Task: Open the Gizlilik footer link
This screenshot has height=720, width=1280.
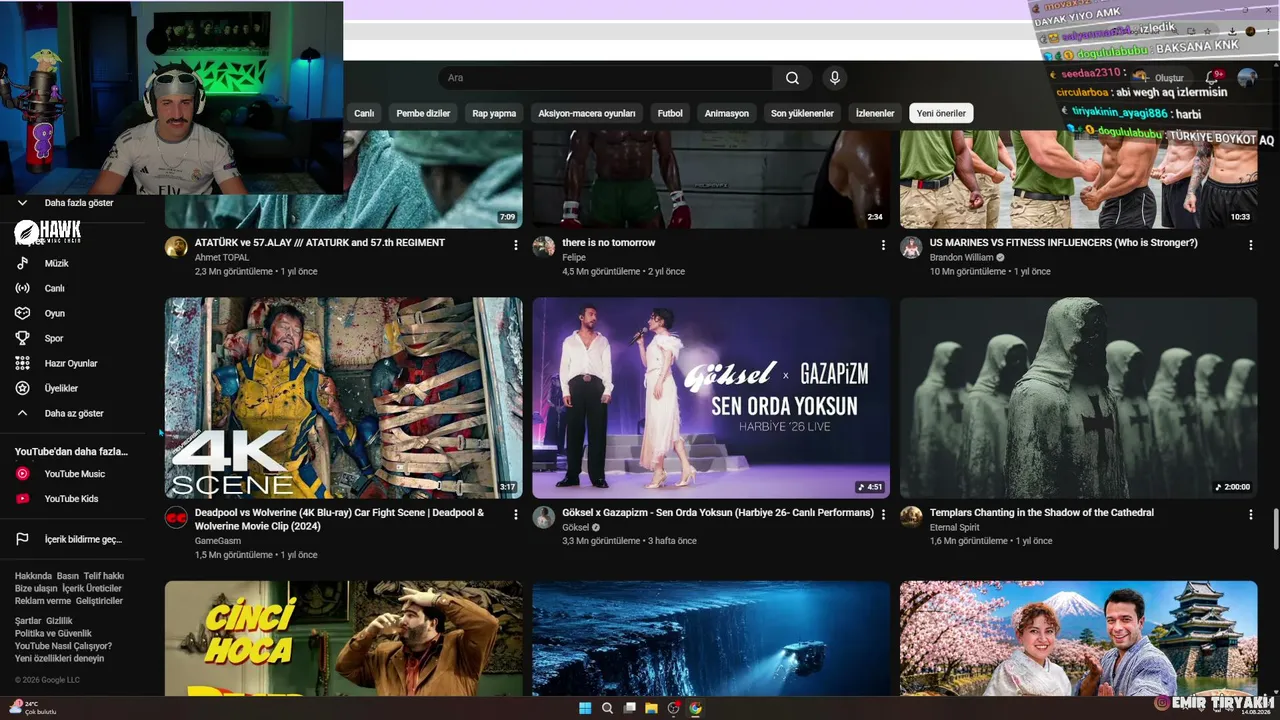Action: [59, 621]
